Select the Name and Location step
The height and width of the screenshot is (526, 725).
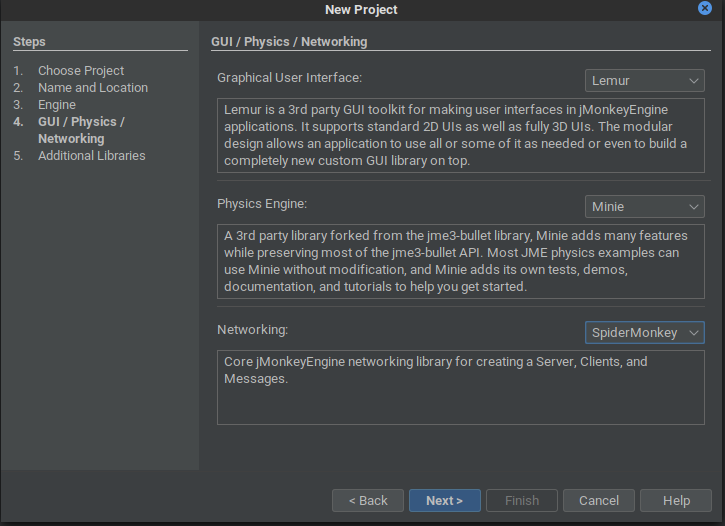tap(93, 88)
